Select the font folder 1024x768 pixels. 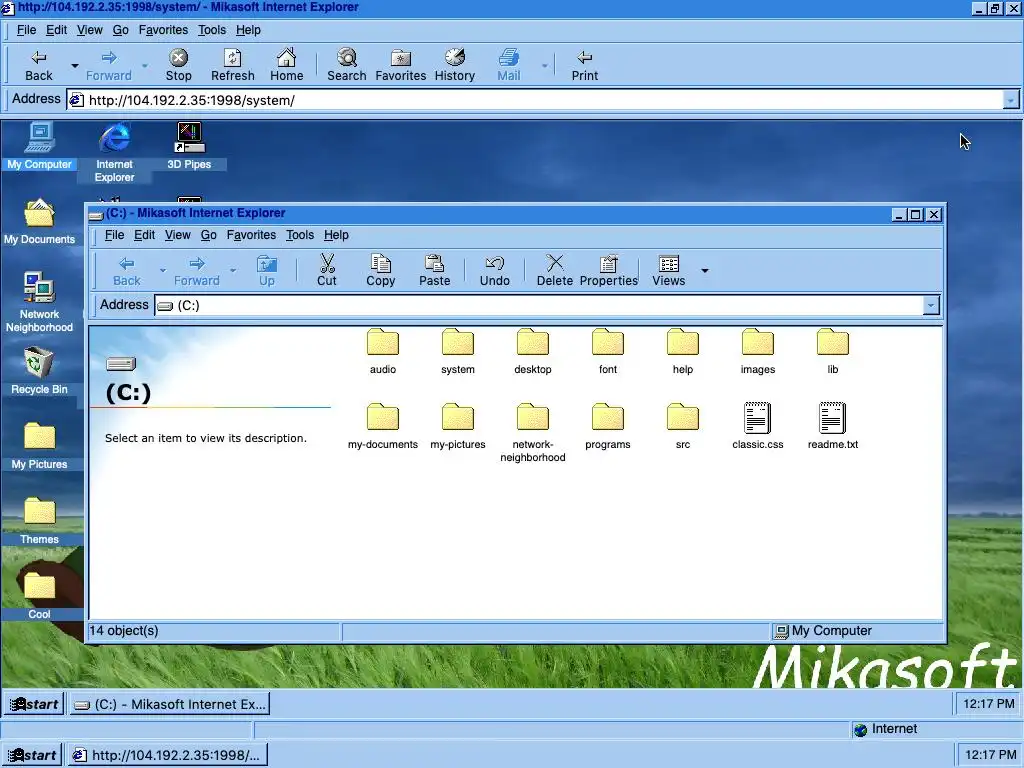point(608,351)
